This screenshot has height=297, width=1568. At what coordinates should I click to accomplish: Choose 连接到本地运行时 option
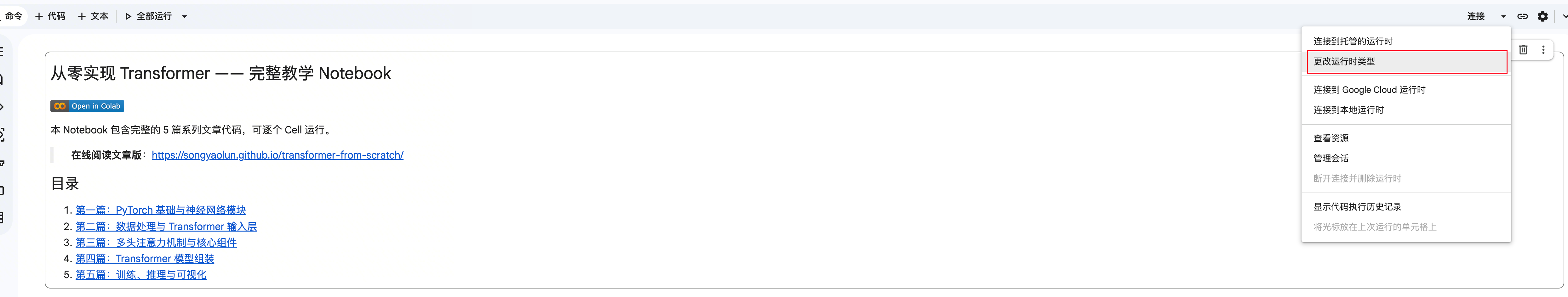[x=1348, y=110]
